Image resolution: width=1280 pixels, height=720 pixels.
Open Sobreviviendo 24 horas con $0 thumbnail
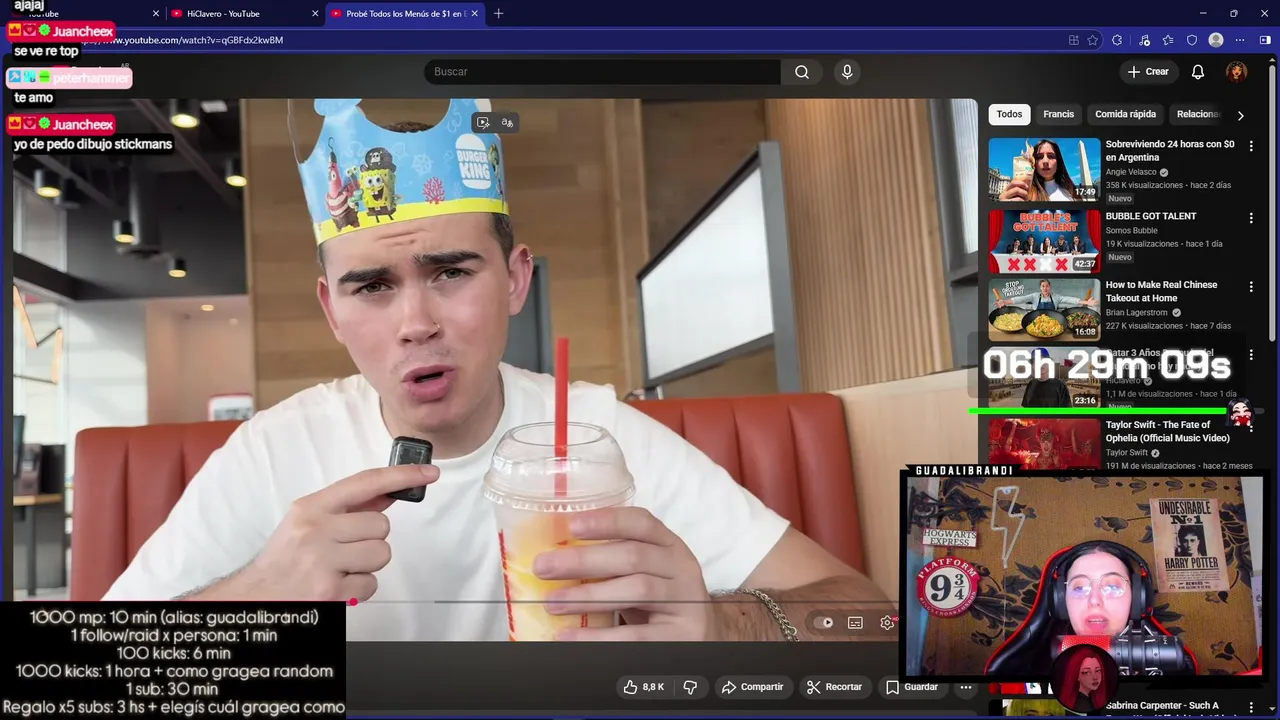[1044, 169]
